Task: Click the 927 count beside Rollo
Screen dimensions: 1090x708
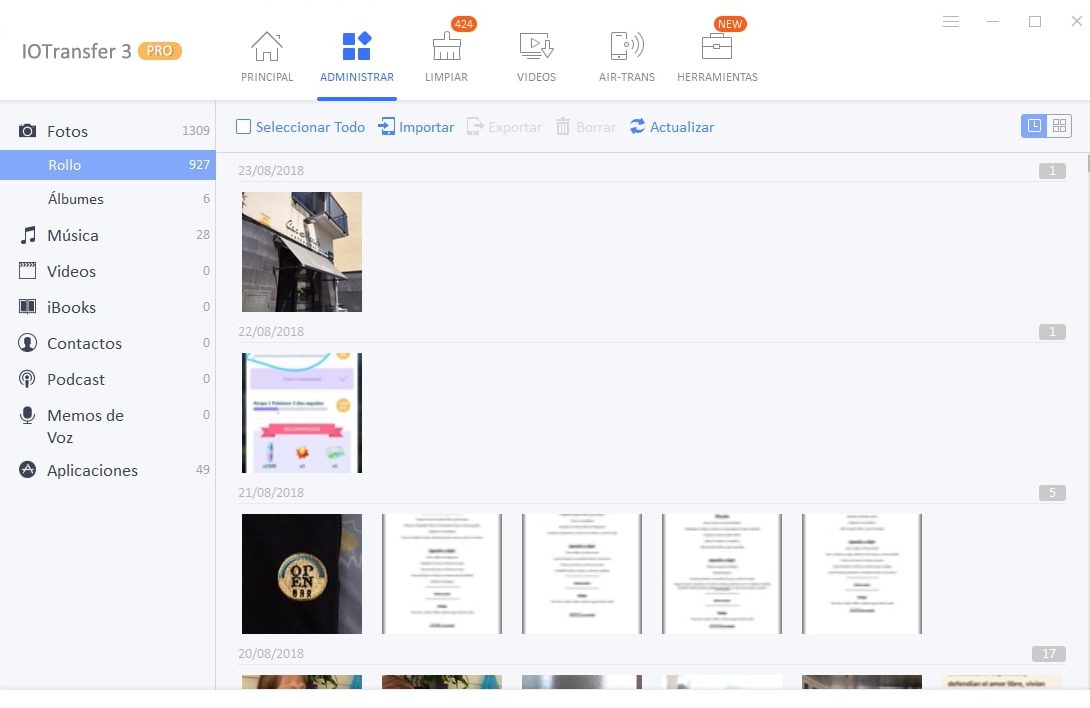Action: (x=199, y=165)
